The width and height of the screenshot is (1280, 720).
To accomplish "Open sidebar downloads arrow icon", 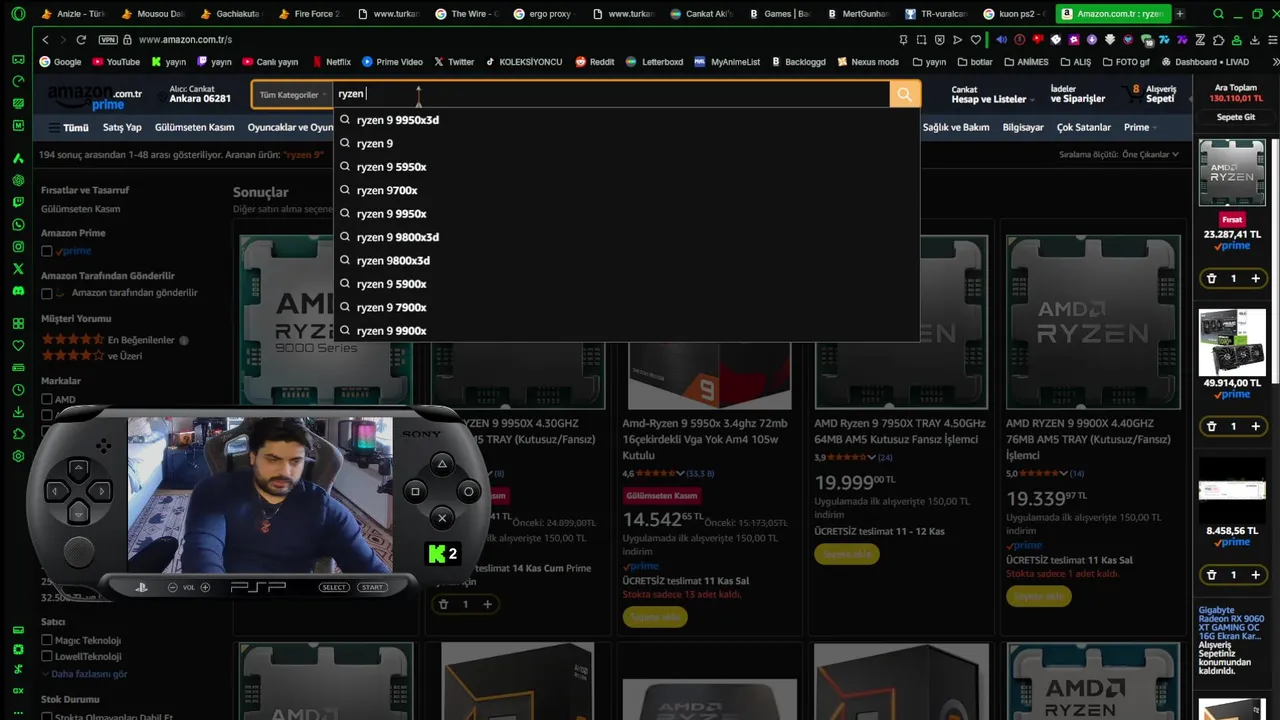I will (18, 412).
